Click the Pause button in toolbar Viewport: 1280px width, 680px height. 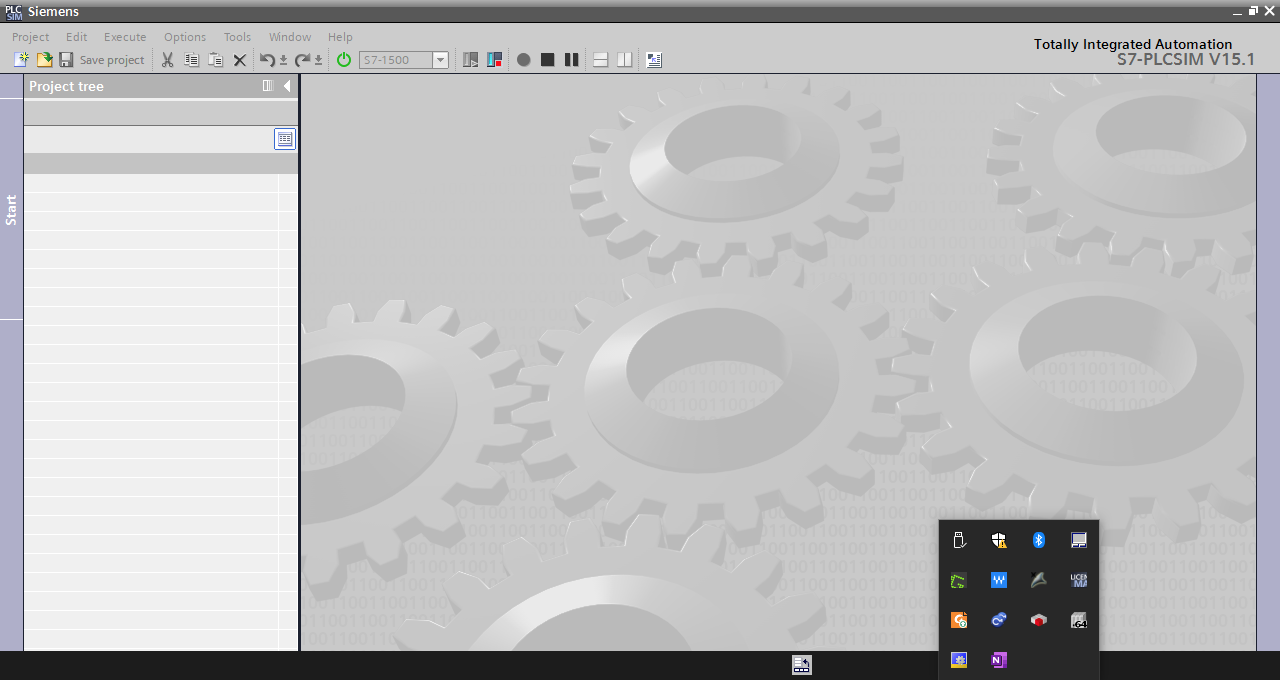tap(571, 60)
